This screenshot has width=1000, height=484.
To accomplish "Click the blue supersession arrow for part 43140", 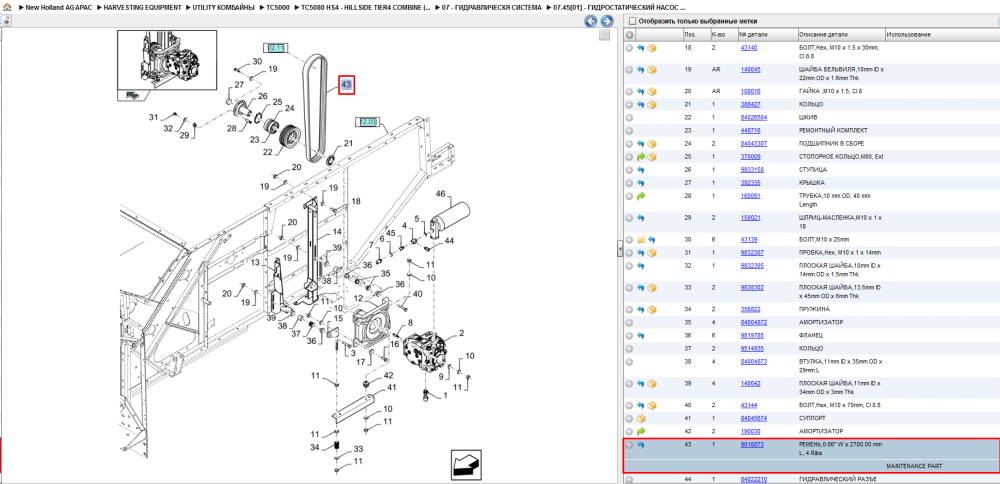I will tap(641, 48).
